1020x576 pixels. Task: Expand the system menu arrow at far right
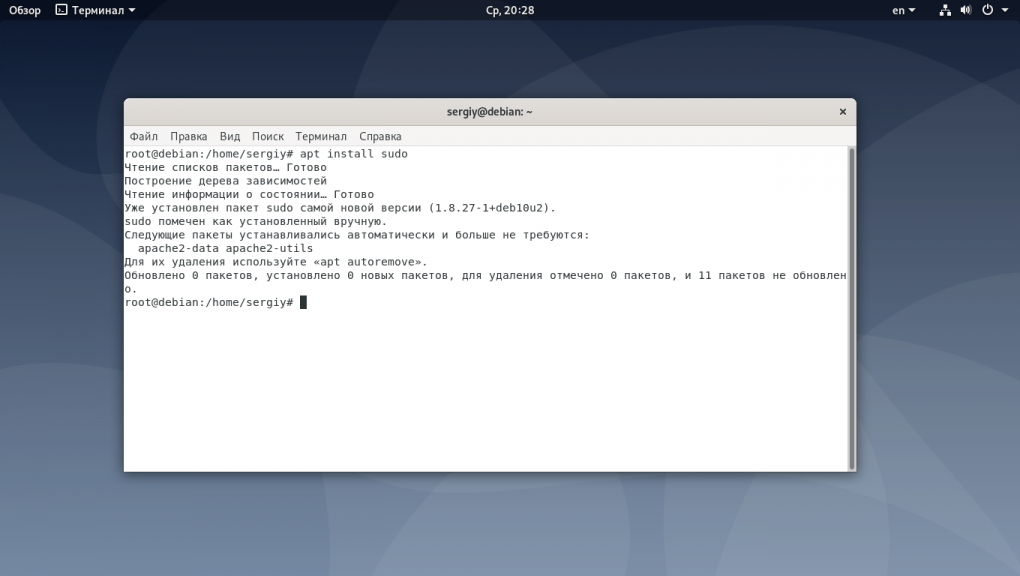pos(1005,10)
